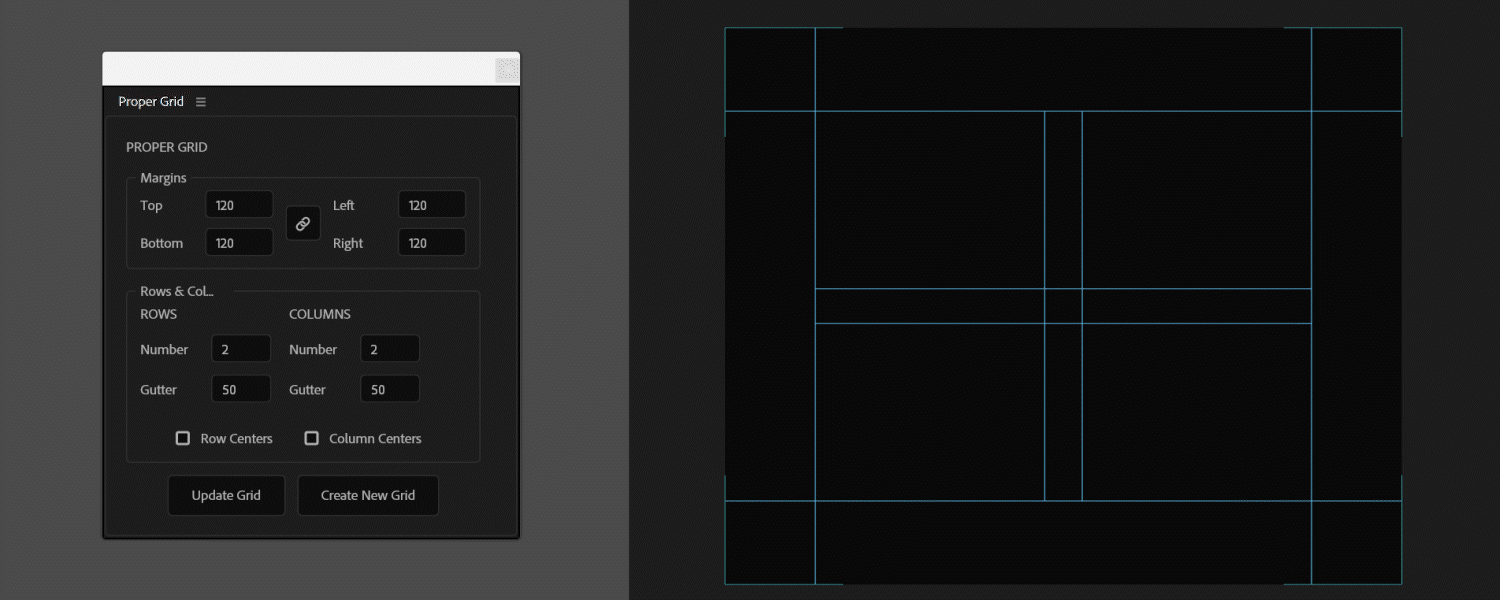This screenshot has width=1500, height=600.
Task: Click the bottom-right grid cell inside the canvas margins
Action: click(1196, 411)
